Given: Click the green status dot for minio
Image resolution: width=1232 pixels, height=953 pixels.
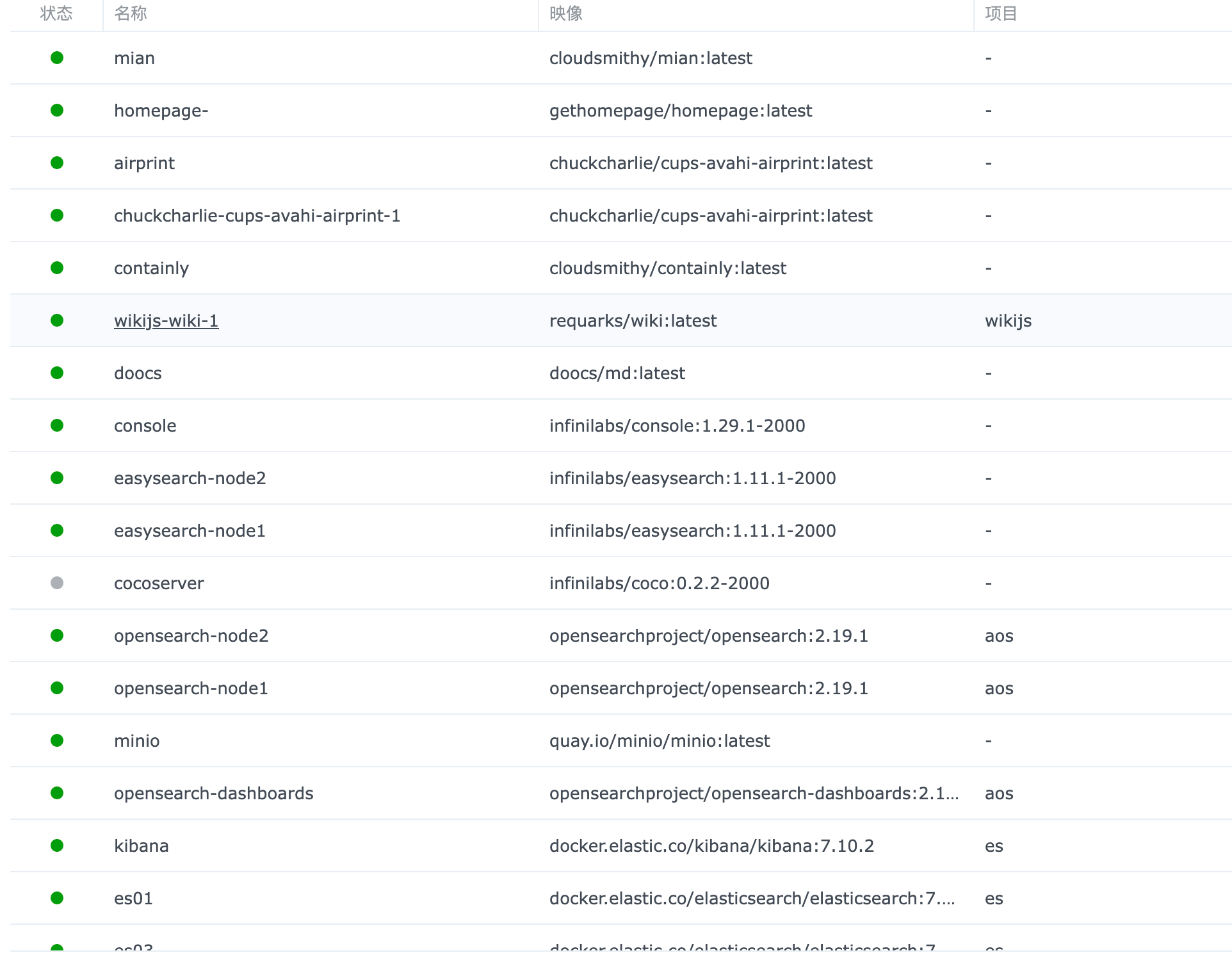Looking at the screenshot, I should 57,740.
